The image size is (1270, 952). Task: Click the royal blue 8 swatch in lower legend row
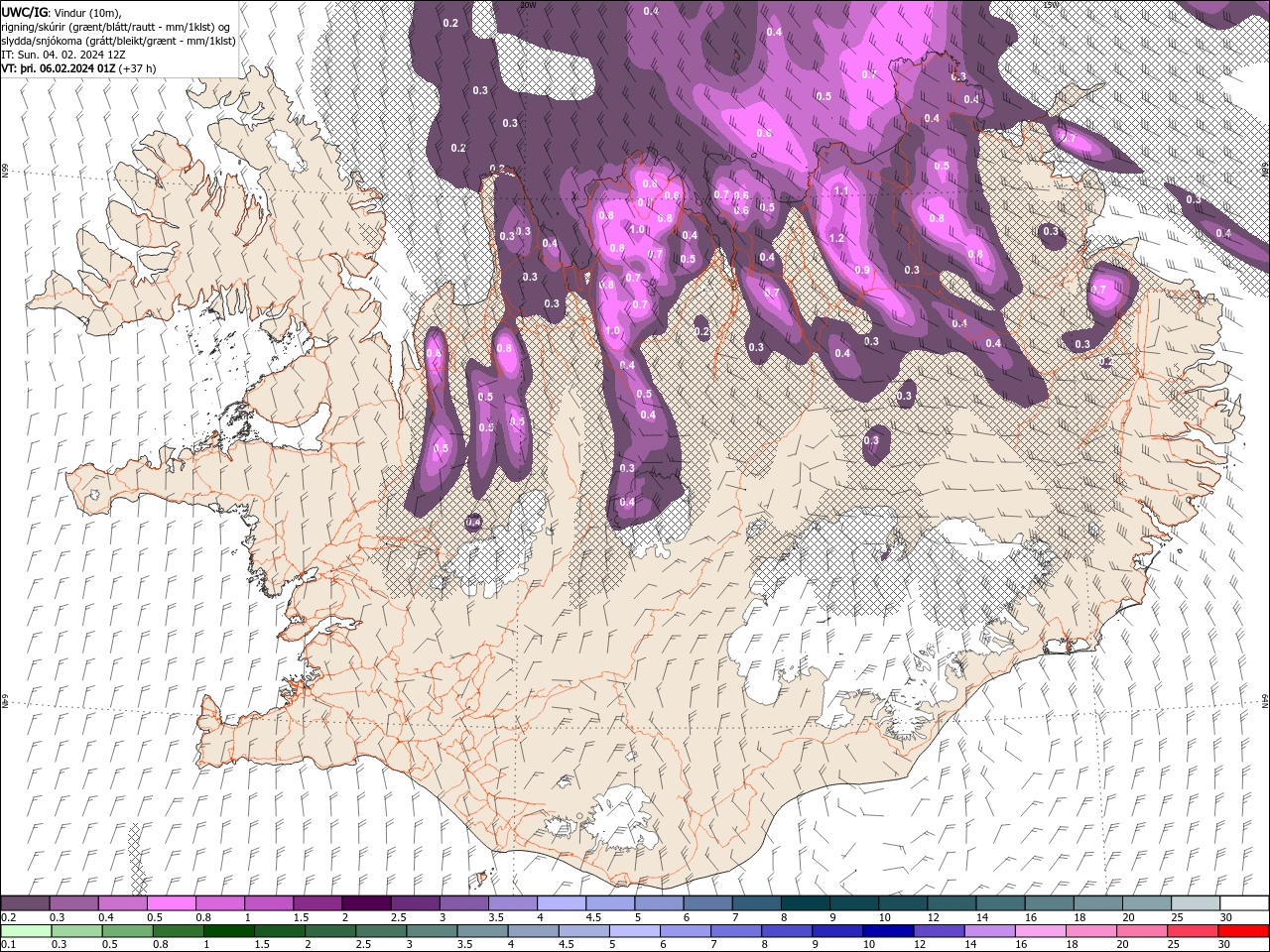pyautogui.click(x=787, y=930)
